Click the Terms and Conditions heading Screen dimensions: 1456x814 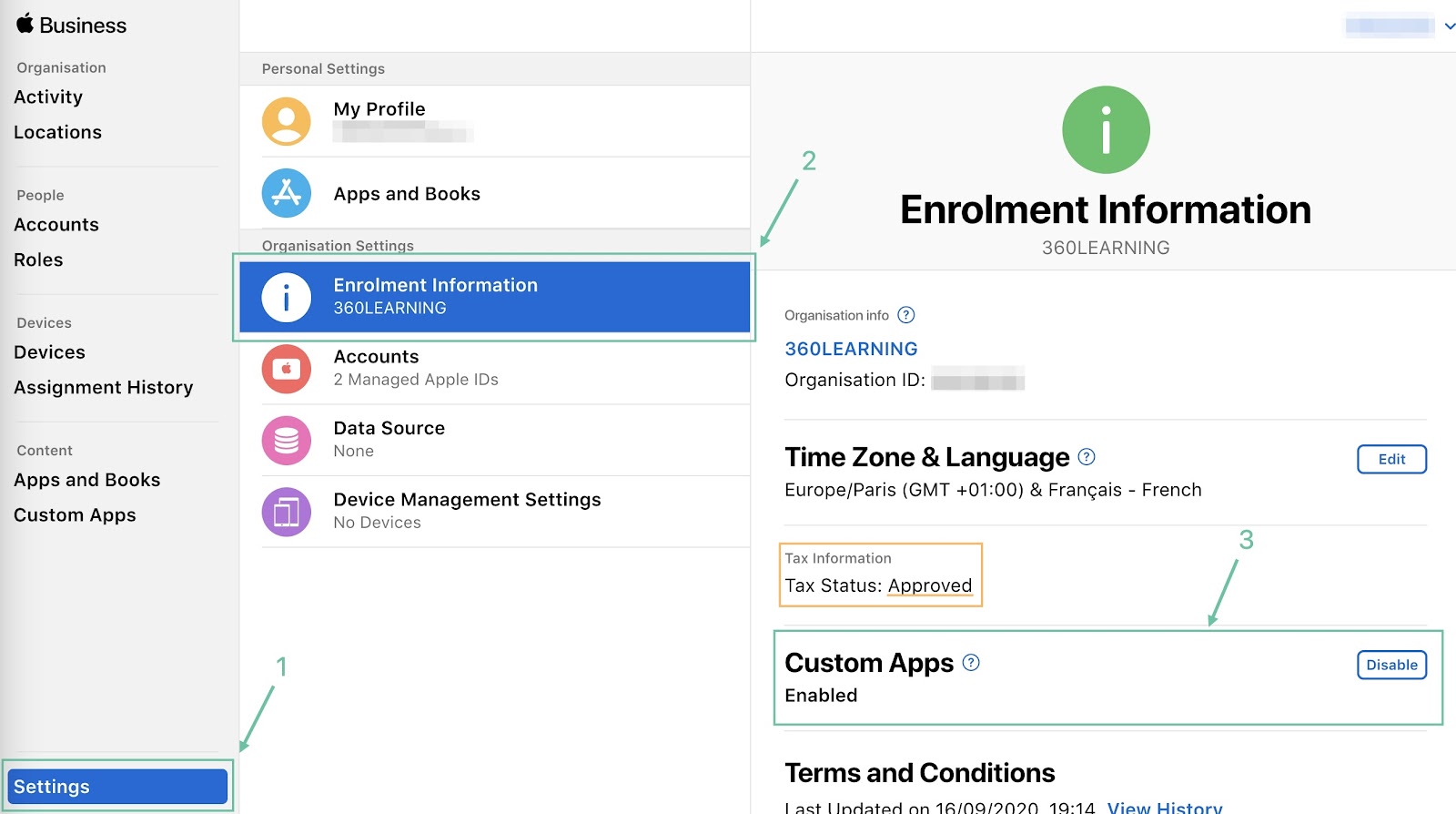coord(920,773)
